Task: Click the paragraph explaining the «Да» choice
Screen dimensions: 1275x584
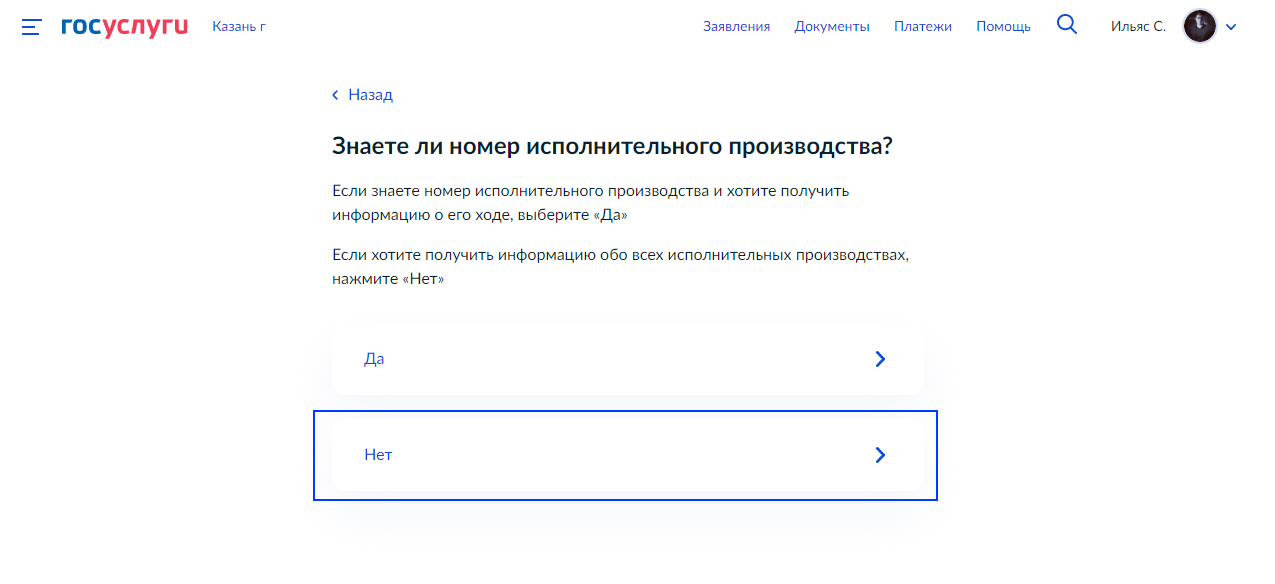Action: click(x=590, y=203)
